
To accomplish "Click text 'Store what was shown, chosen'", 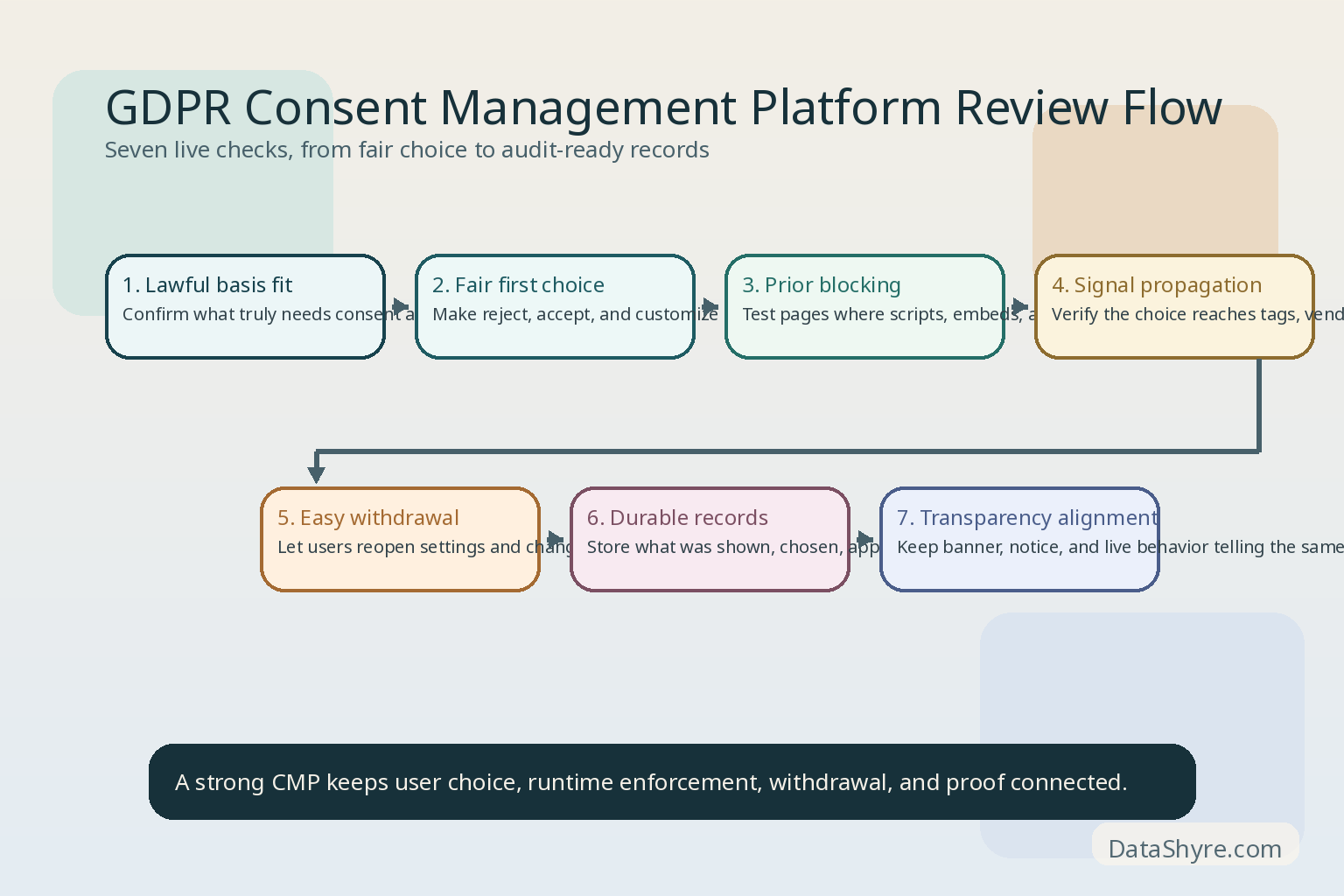I will 715,547.
